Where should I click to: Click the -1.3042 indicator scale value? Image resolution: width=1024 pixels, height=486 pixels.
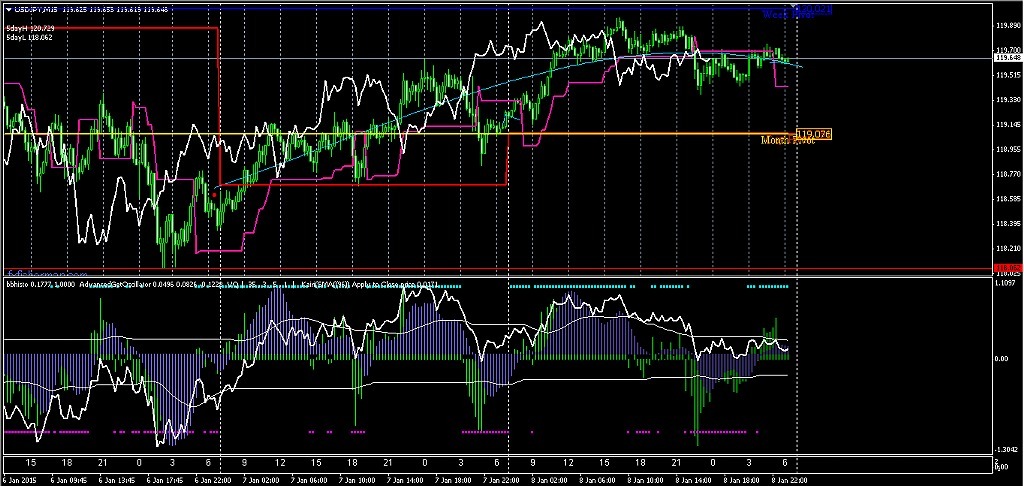click(x=1007, y=449)
